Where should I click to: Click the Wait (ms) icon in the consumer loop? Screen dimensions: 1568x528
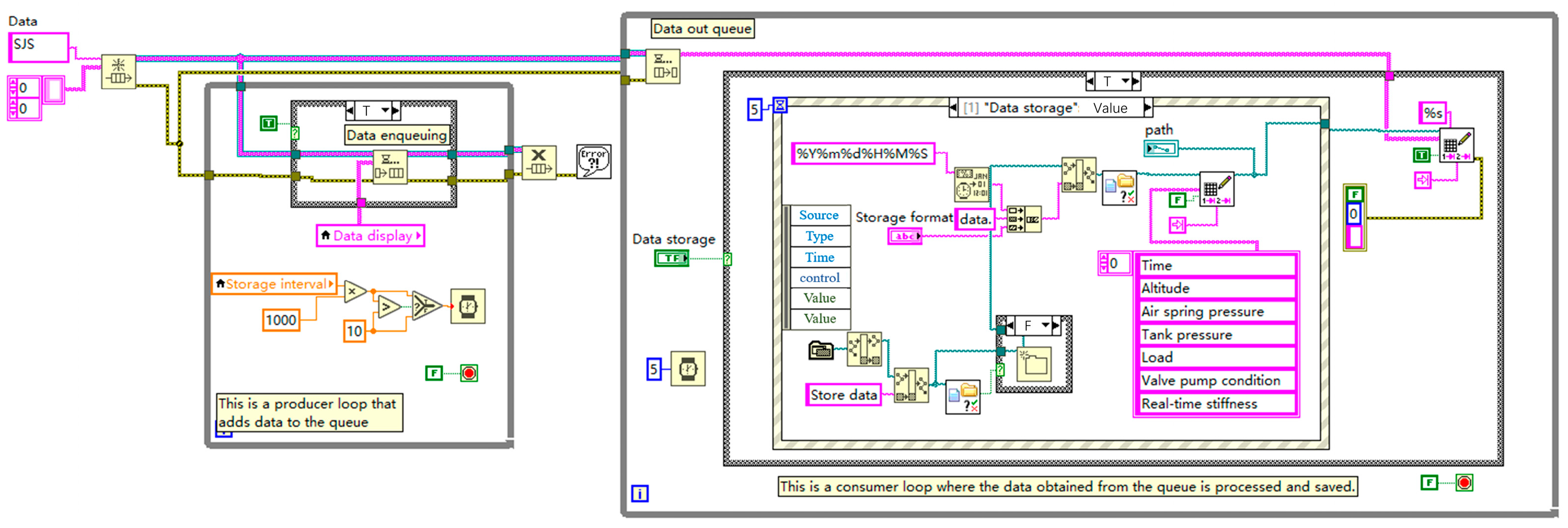click(688, 368)
